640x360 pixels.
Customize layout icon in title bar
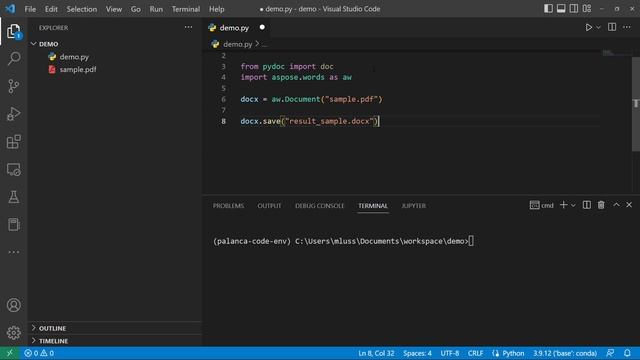pyautogui.click(x=587, y=9)
